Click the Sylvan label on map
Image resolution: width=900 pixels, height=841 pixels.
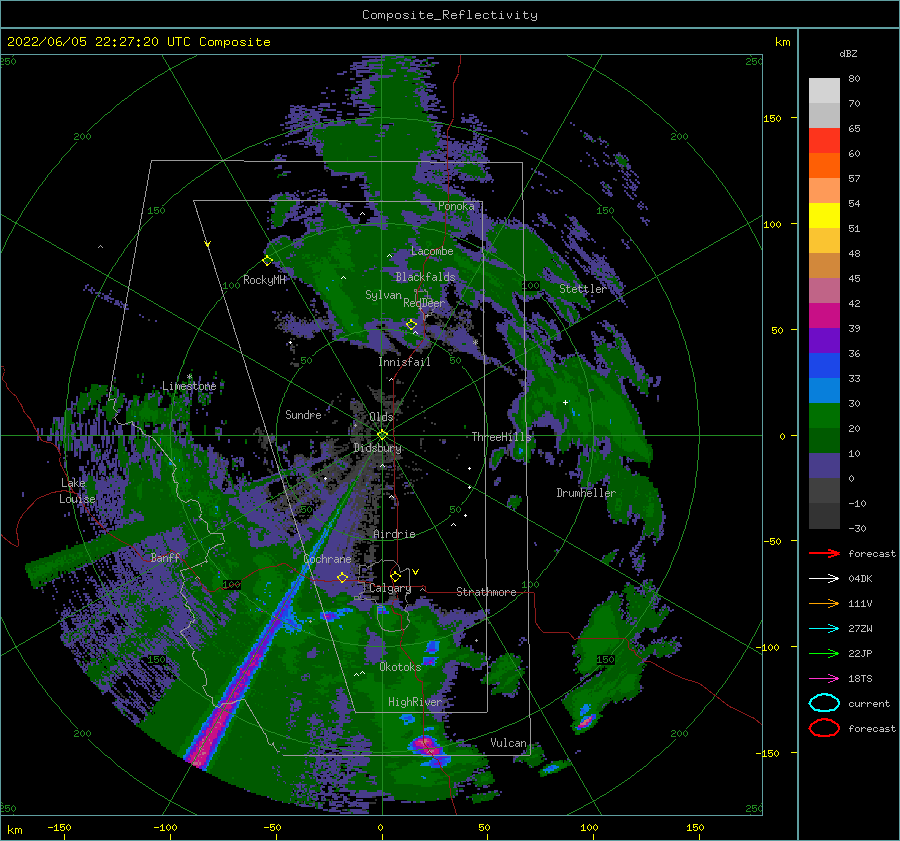tap(383, 295)
